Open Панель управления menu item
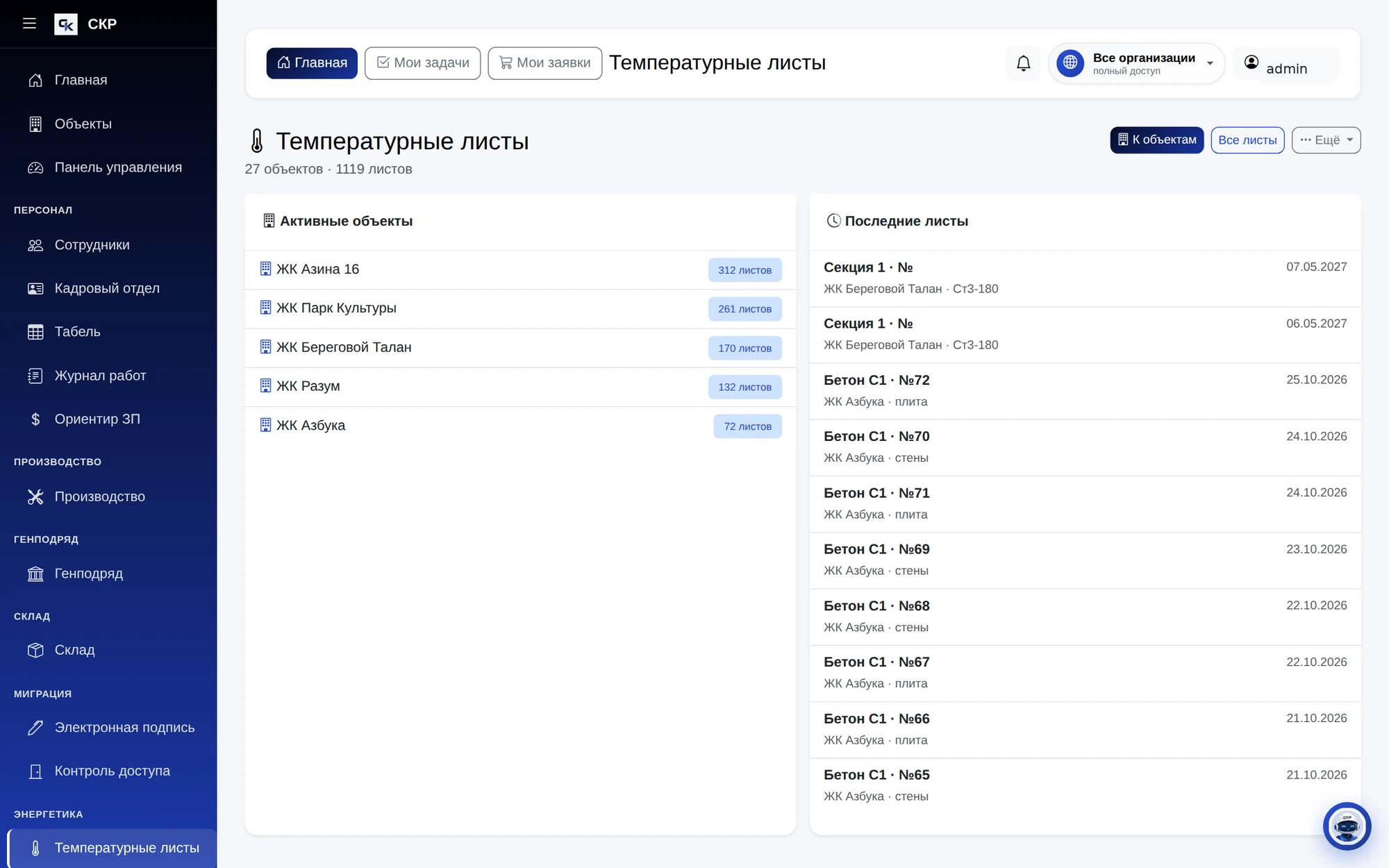The image size is (1389, 868). (x=108, y=168)
